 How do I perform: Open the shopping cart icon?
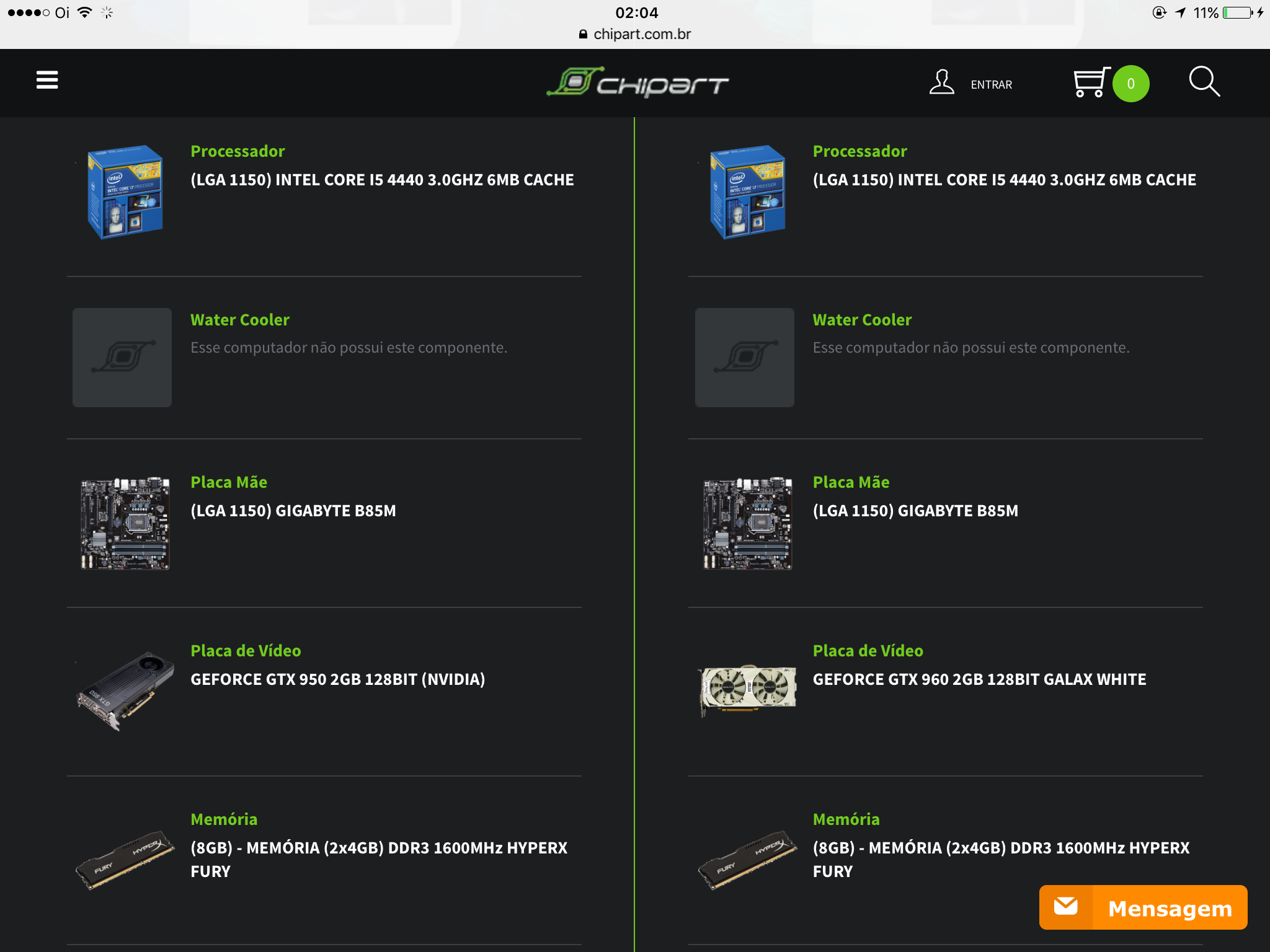coord(1091,82)
